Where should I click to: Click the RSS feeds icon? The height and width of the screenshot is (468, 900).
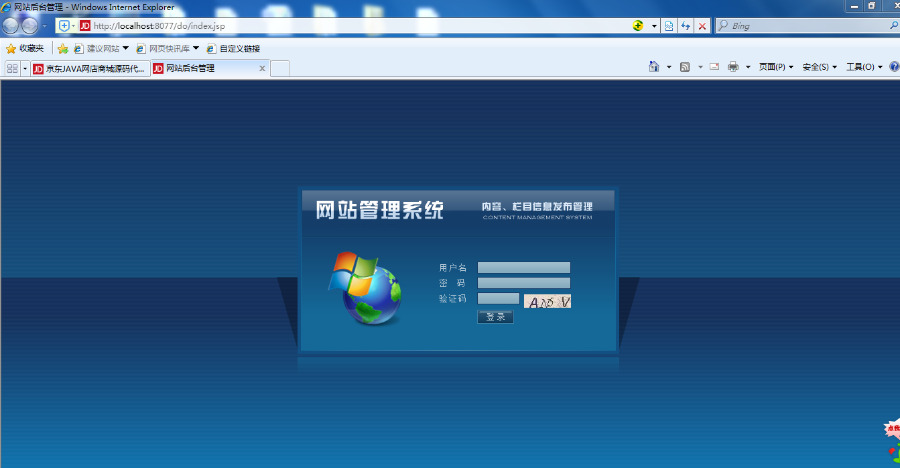[685, 67]
